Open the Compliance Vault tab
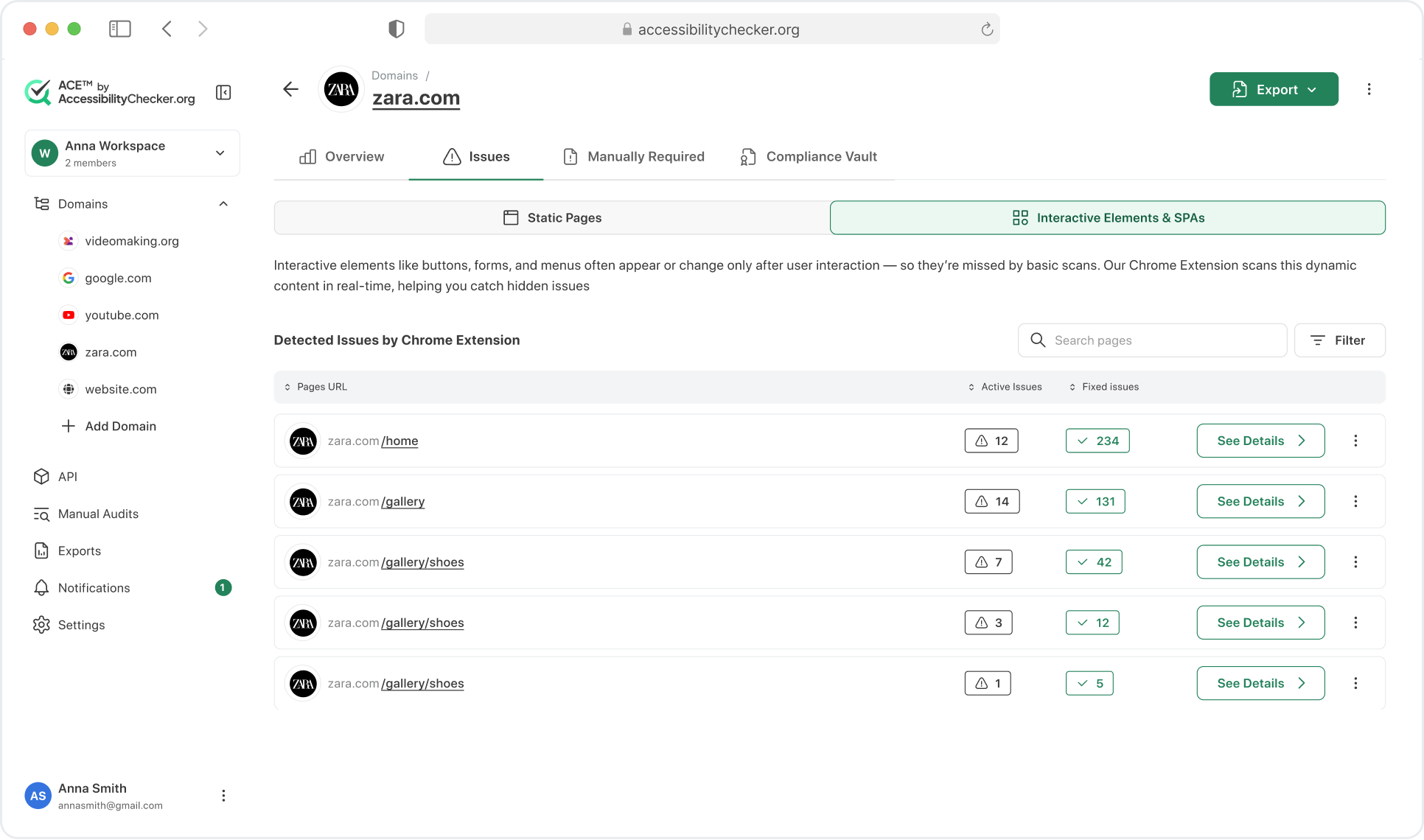The width and height of the screenshot is (1424, 840). (x=809, y=156)
